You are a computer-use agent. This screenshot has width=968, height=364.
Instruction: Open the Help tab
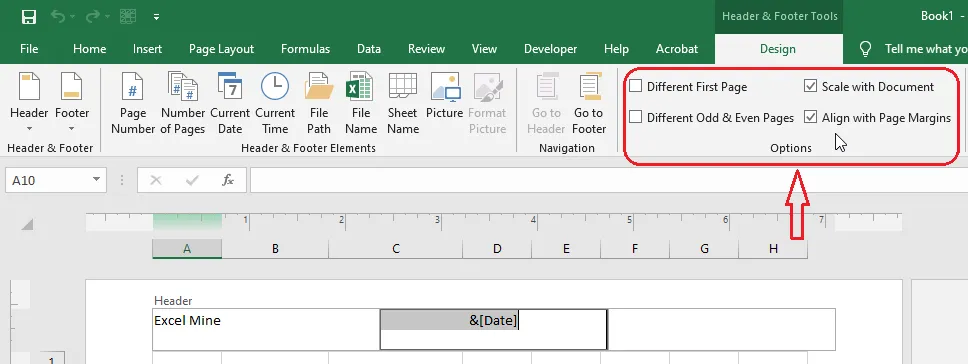(616, 49)
